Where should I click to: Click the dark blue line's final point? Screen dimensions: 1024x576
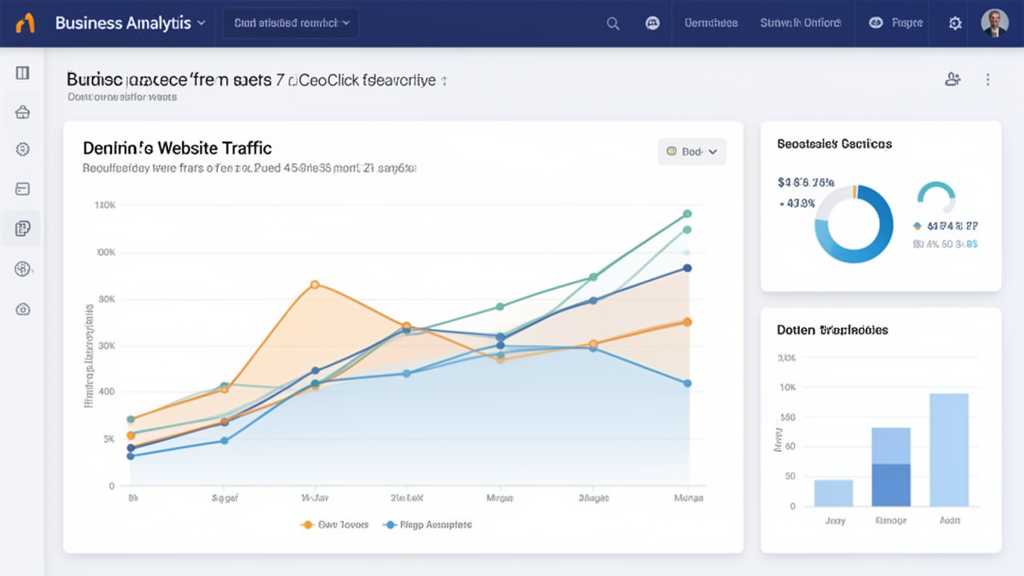click(x=687, y=268)
